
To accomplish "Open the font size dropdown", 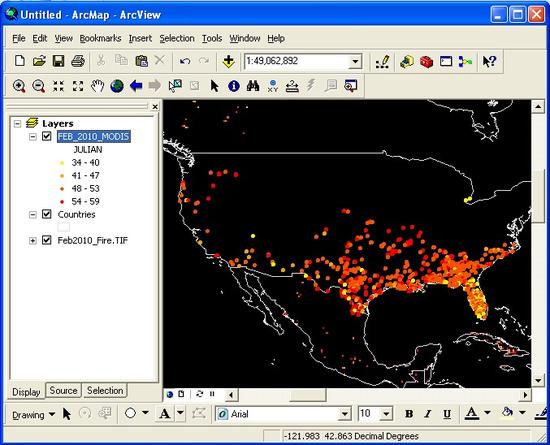I will tap(386, 414).
